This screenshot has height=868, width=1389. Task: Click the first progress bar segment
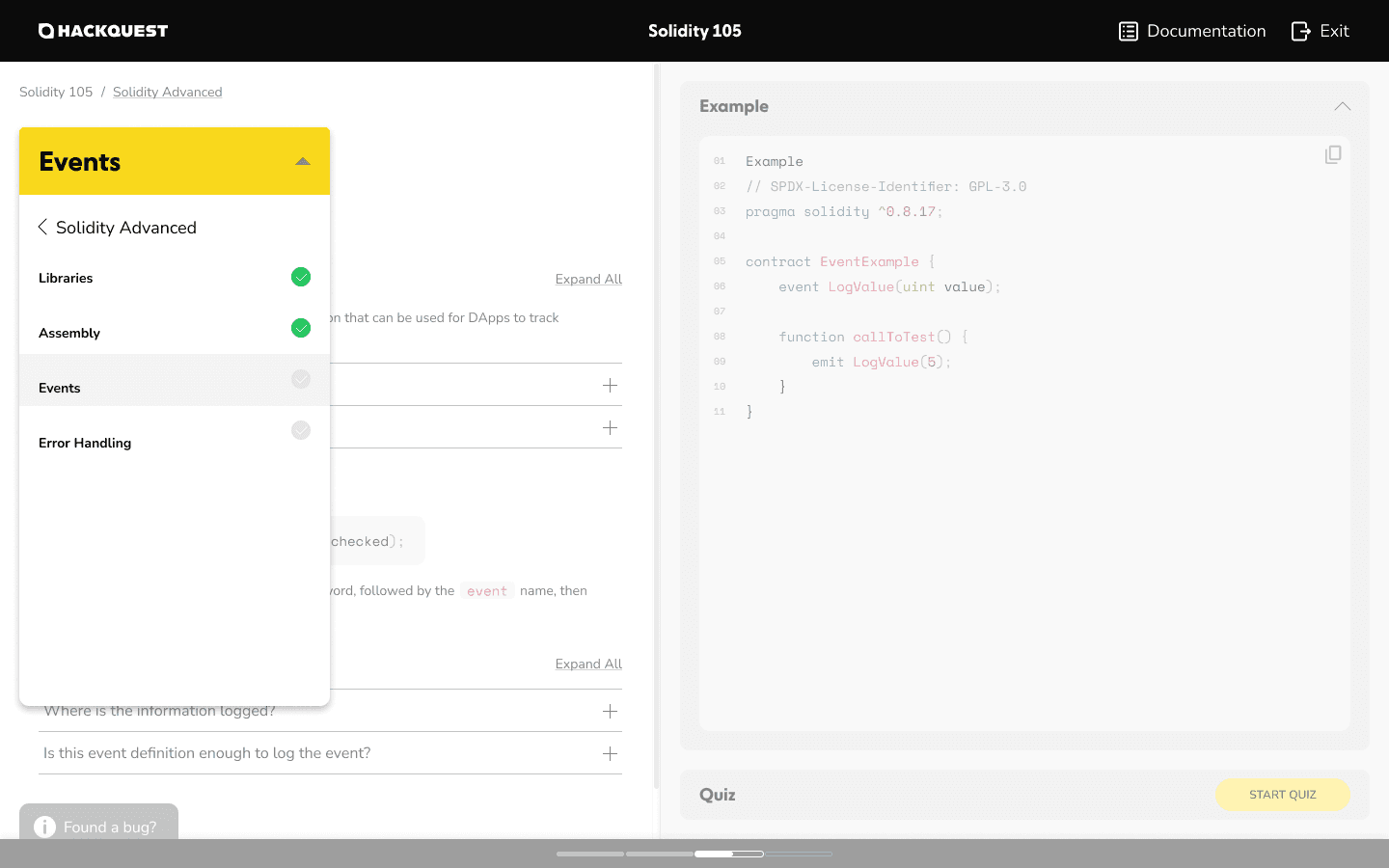pos(590,854)
